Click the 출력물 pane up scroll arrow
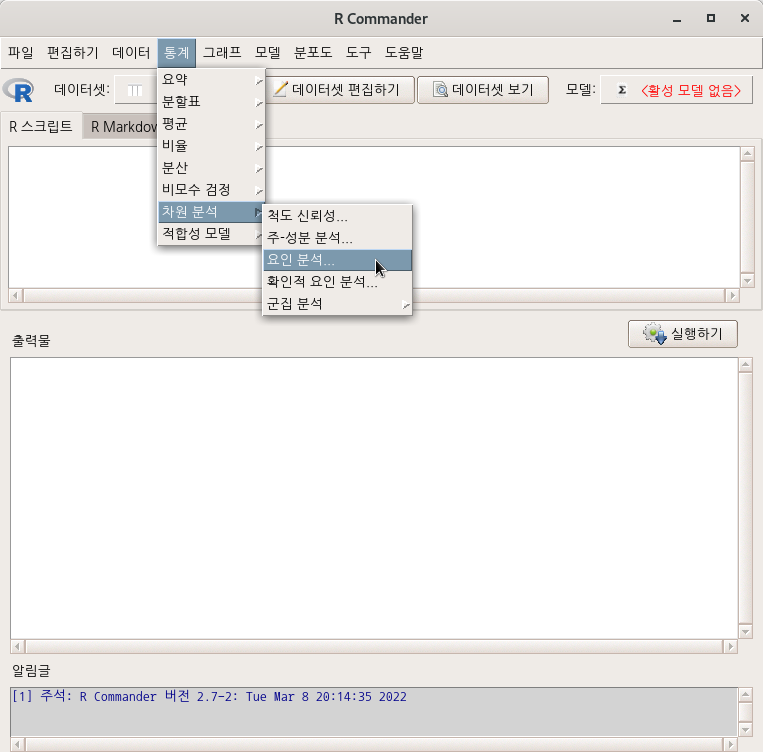The height and width of the screenshot is (752, 763). coord(745,365)
